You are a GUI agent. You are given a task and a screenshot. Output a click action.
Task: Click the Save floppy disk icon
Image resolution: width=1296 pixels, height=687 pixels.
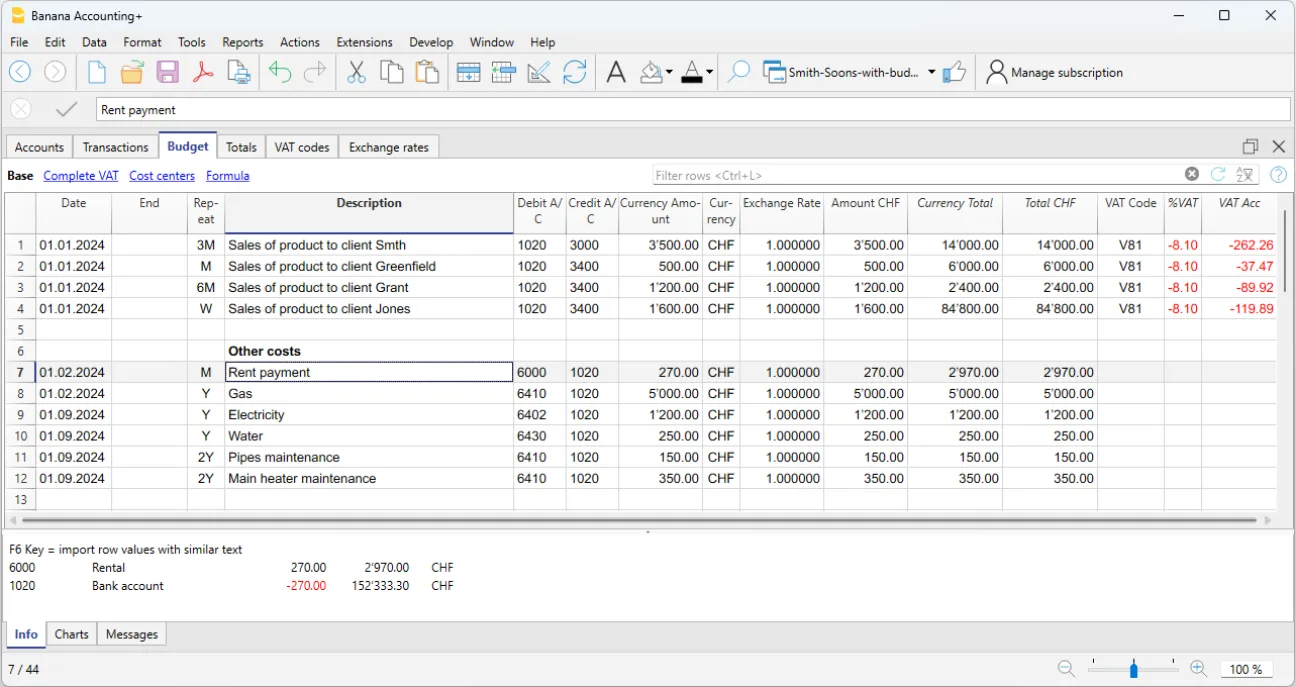pyautogui.click(x=167, y=72)
